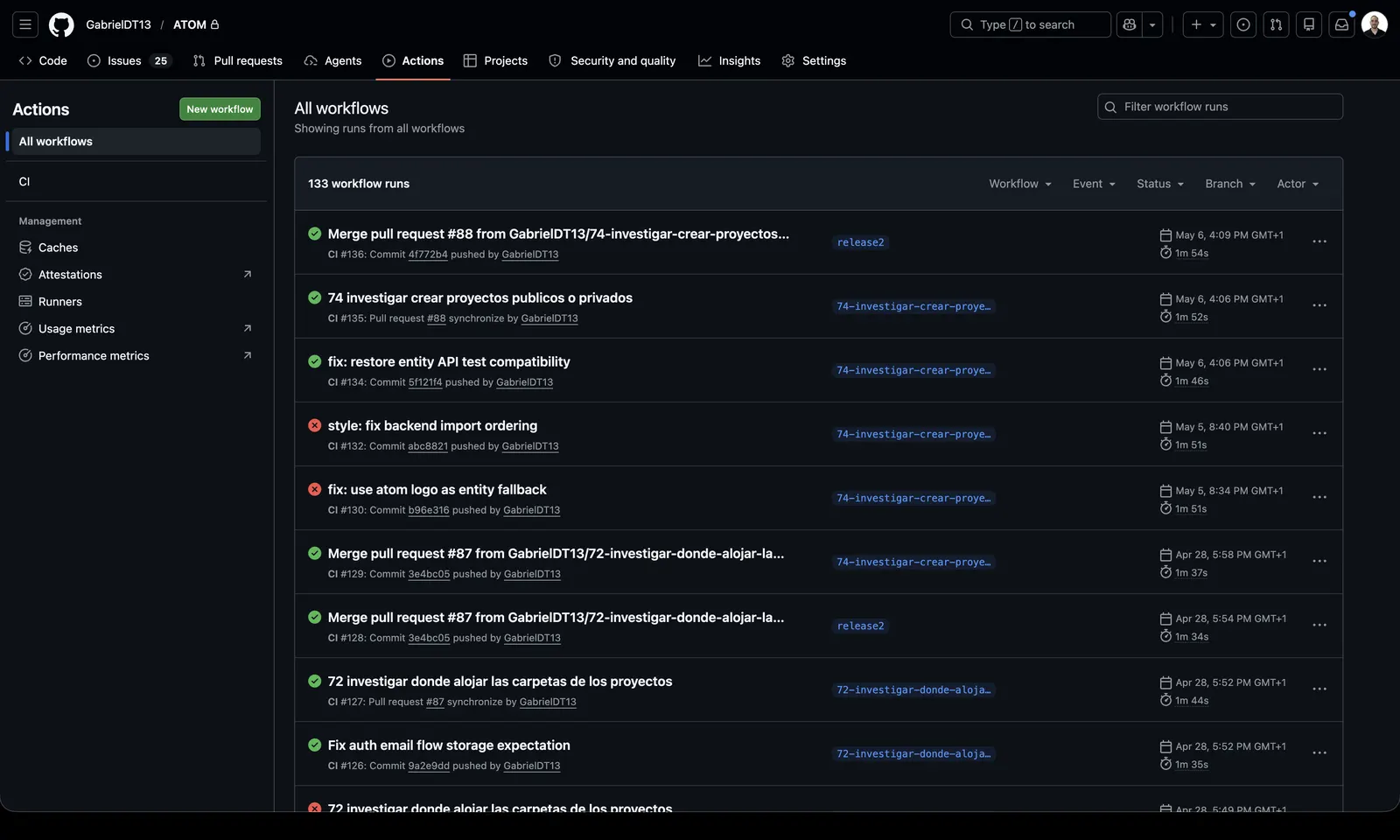This screenshot has height=840, width=1400.
Task: Open the GabrielDT13 owner link in breadcrumb
Action: (x=119, y=24)
